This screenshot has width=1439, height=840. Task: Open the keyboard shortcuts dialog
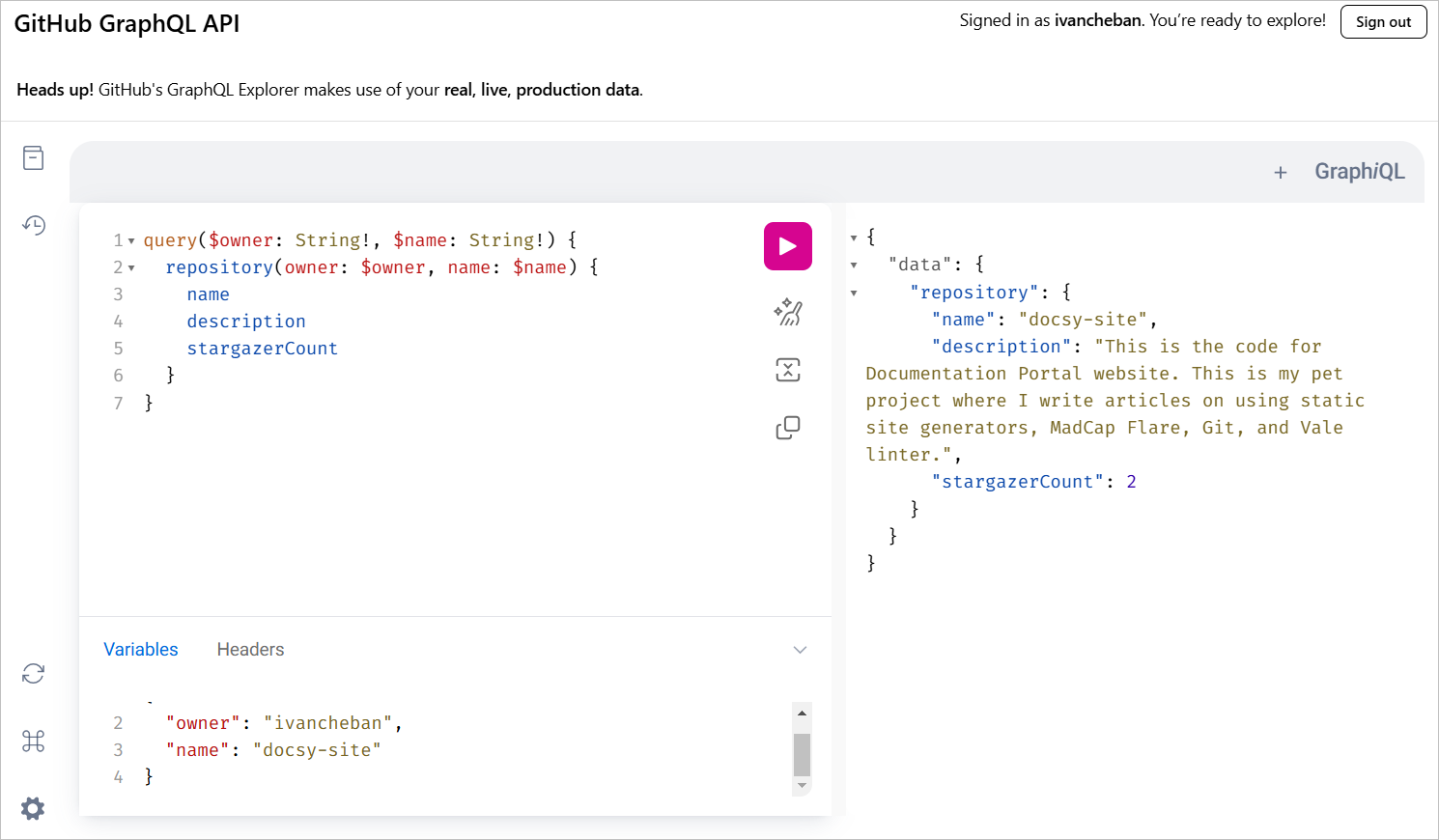point(34,741)
